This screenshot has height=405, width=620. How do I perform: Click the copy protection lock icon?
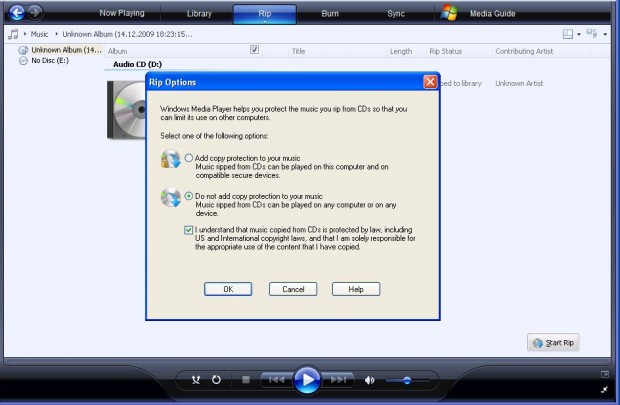pyautogui.click(x=170, y=159)
